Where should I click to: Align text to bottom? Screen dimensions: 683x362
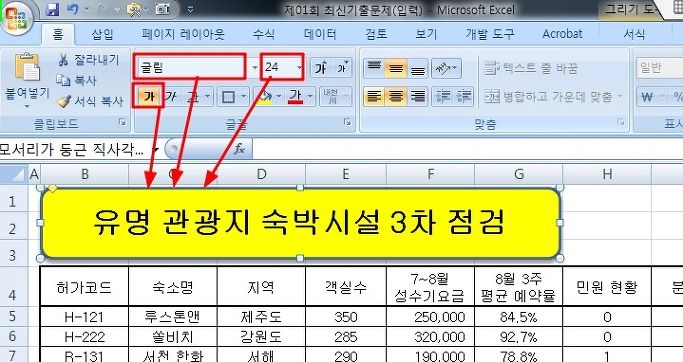click(418, 68)
